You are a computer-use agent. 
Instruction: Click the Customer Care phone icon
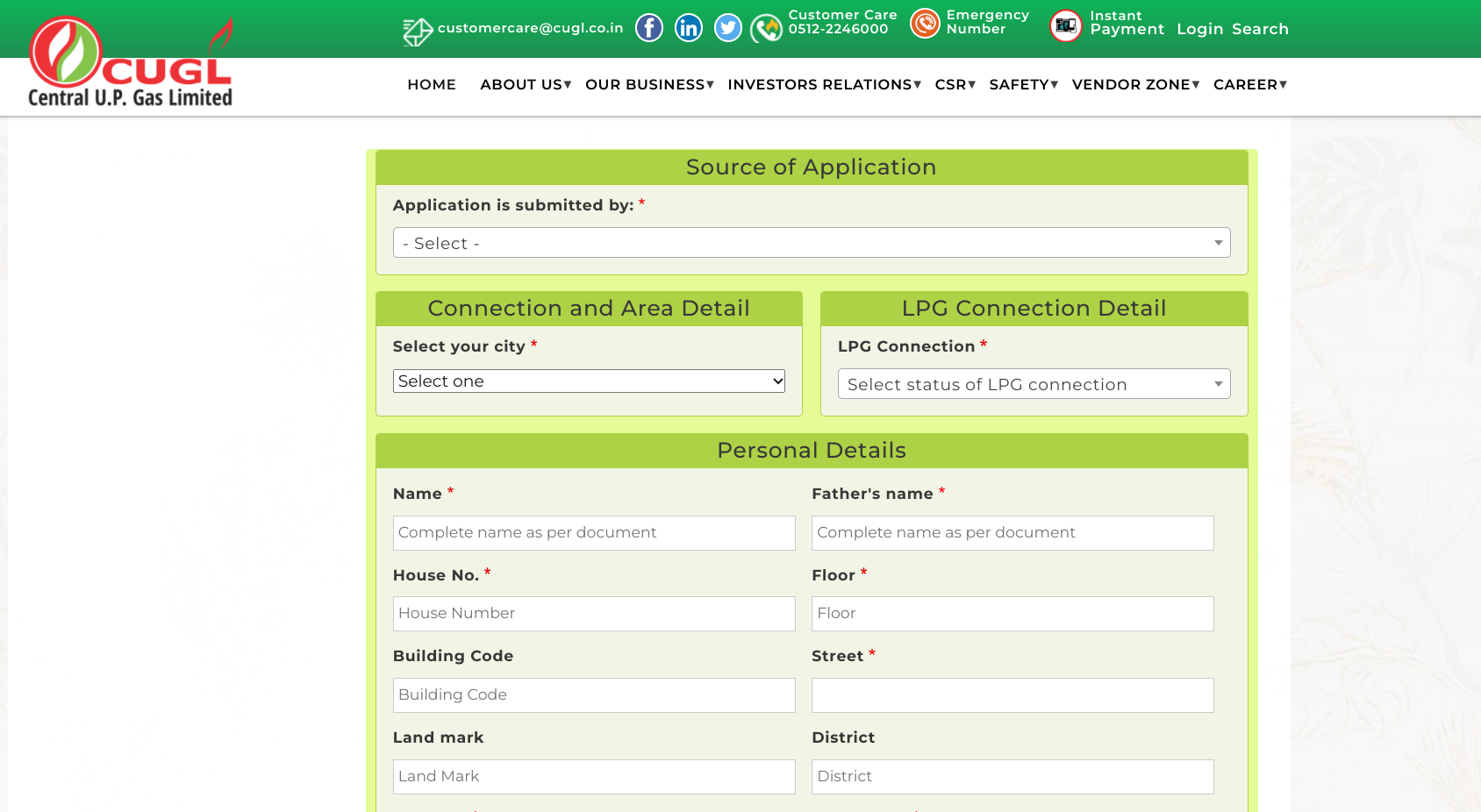(766, 28)
